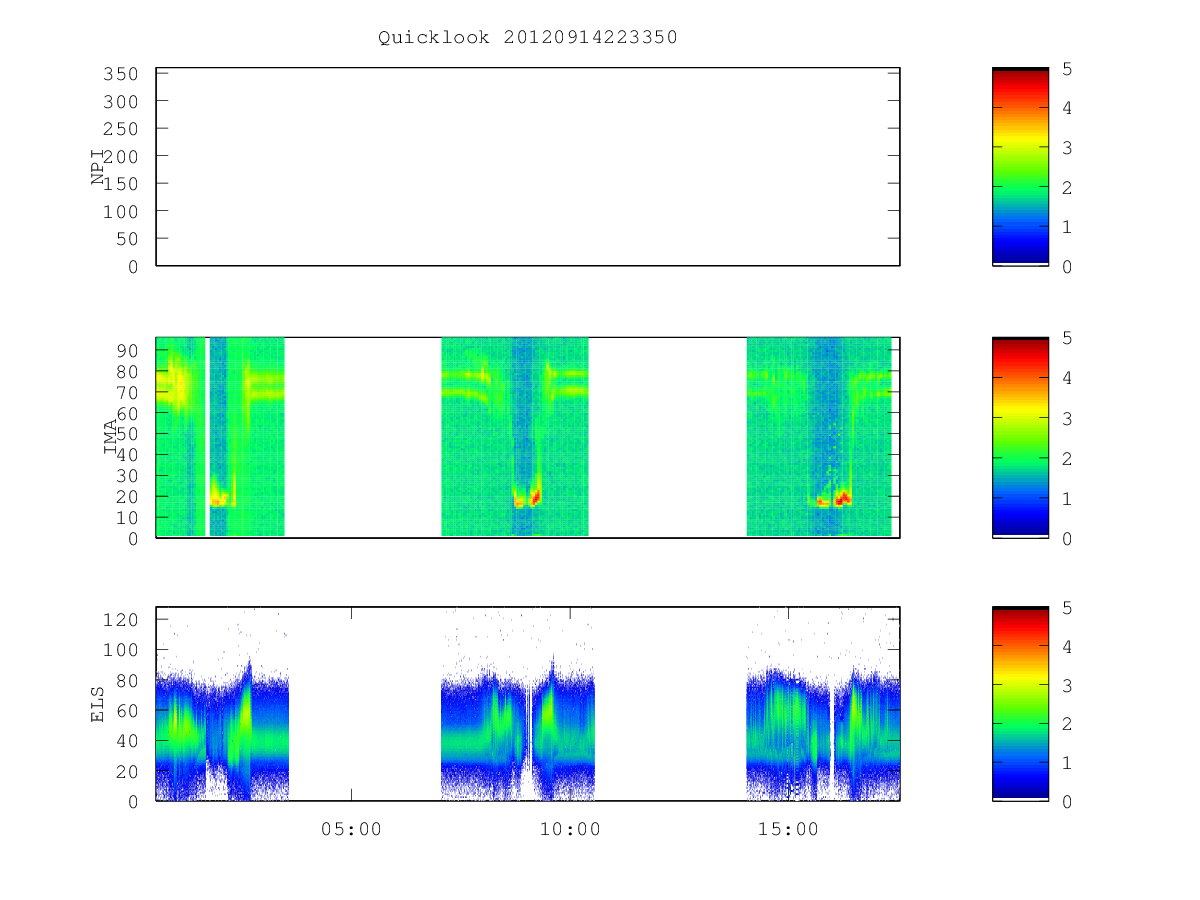This screenshot has width=1200, height=900.
Task: Click the 350 tick on NPI axis
Action: [x=119, y=74]
